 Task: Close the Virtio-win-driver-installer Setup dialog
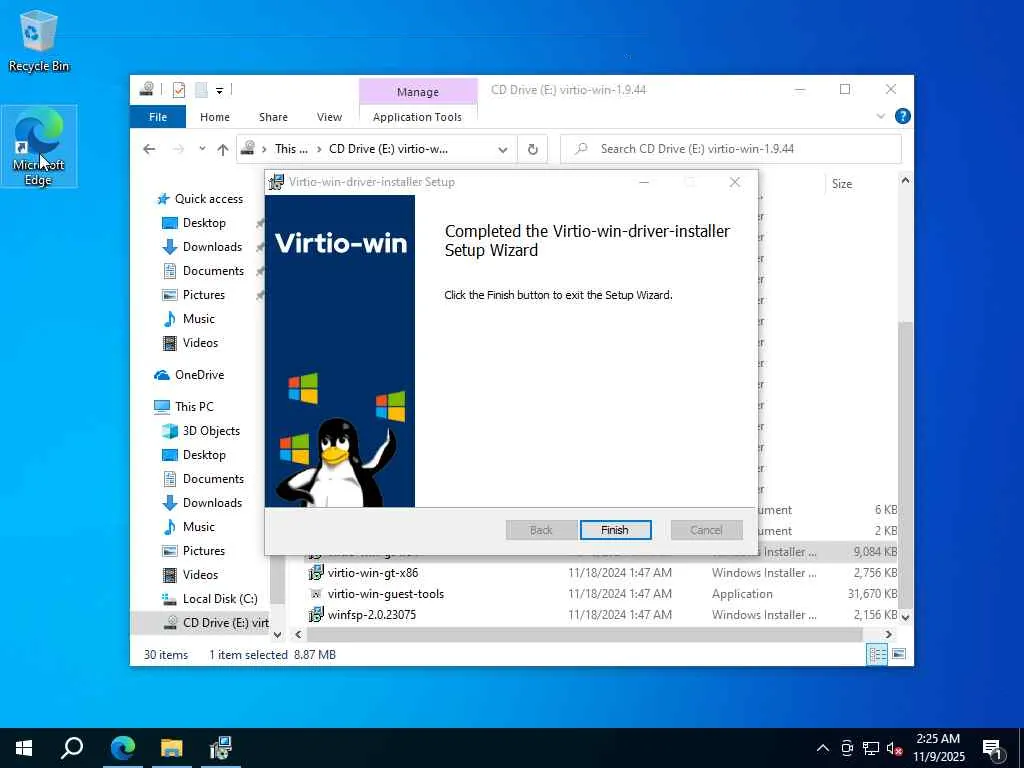[735, 182]
